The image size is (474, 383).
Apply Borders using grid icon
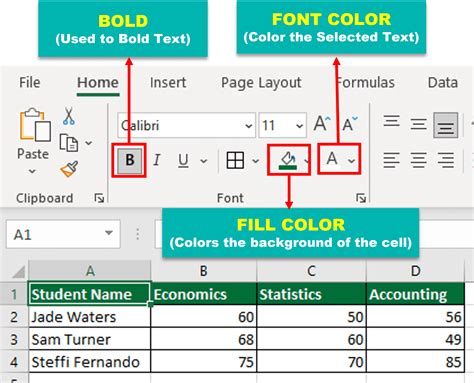coord(235,160)
